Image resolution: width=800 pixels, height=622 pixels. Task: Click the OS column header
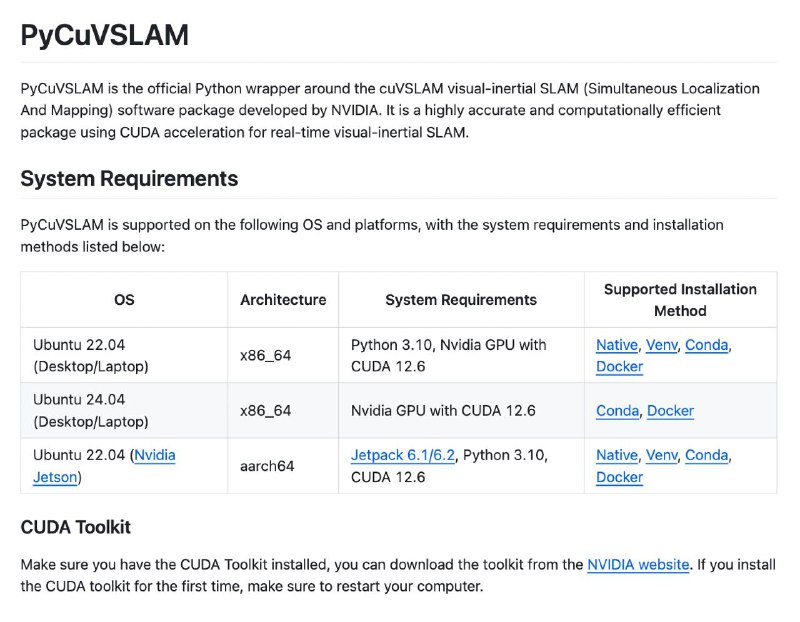pyautogui.click(x=124, y=300)
